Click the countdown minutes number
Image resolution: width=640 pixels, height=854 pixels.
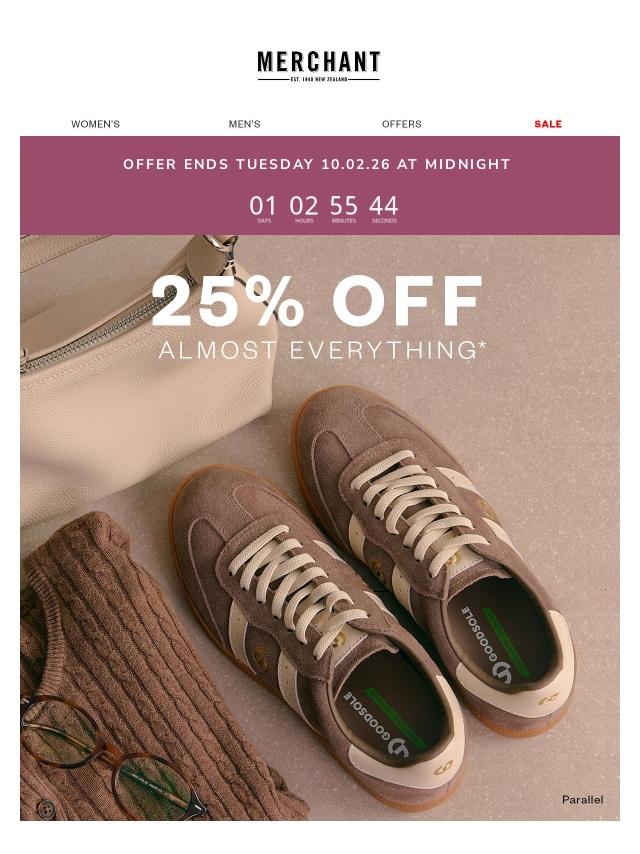pyautogui.click(x=344, y=206)
